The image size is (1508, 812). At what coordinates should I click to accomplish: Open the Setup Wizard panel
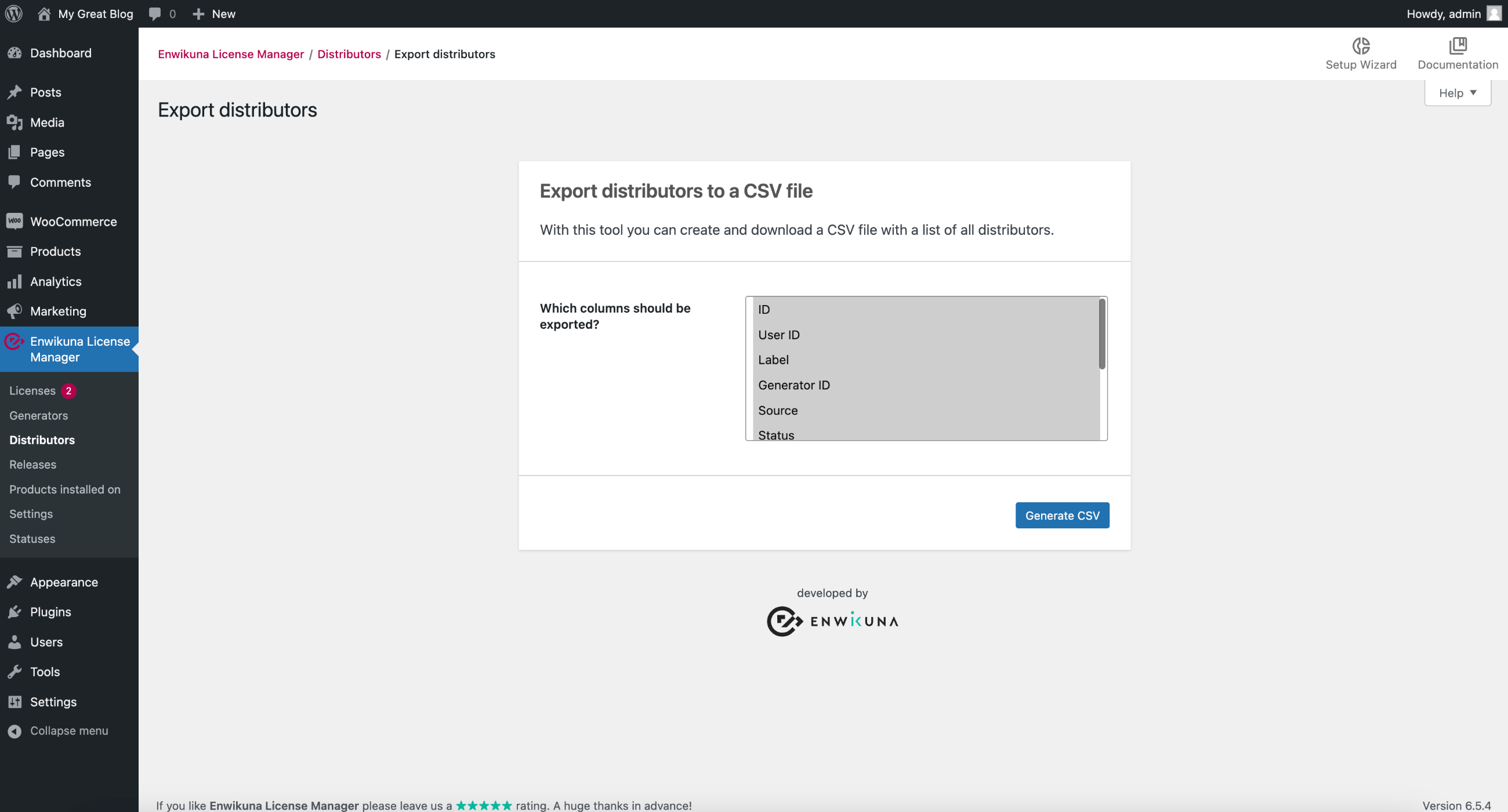point(1361,54)
